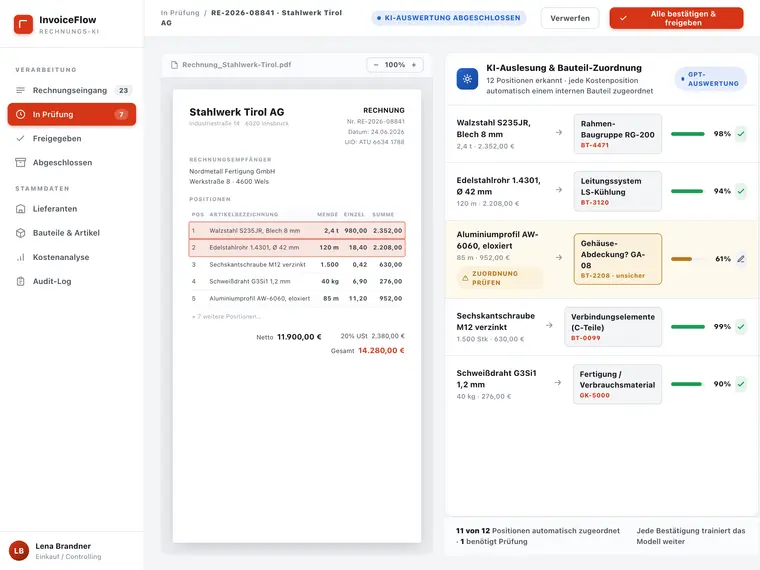Select Fertigung / Verbrauchsmaterial component box

point(617,384)
